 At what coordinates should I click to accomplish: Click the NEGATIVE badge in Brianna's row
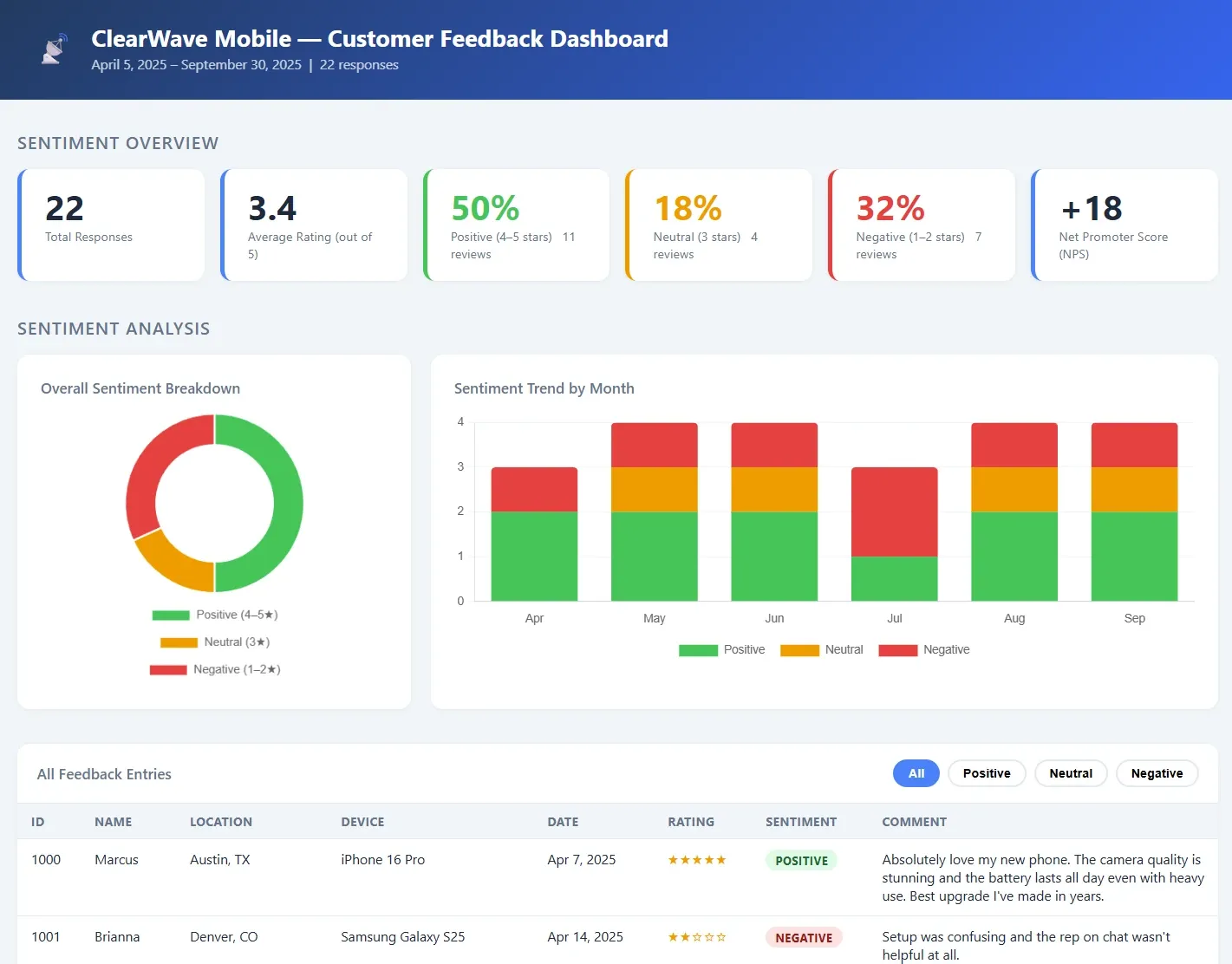coord(804,938)
